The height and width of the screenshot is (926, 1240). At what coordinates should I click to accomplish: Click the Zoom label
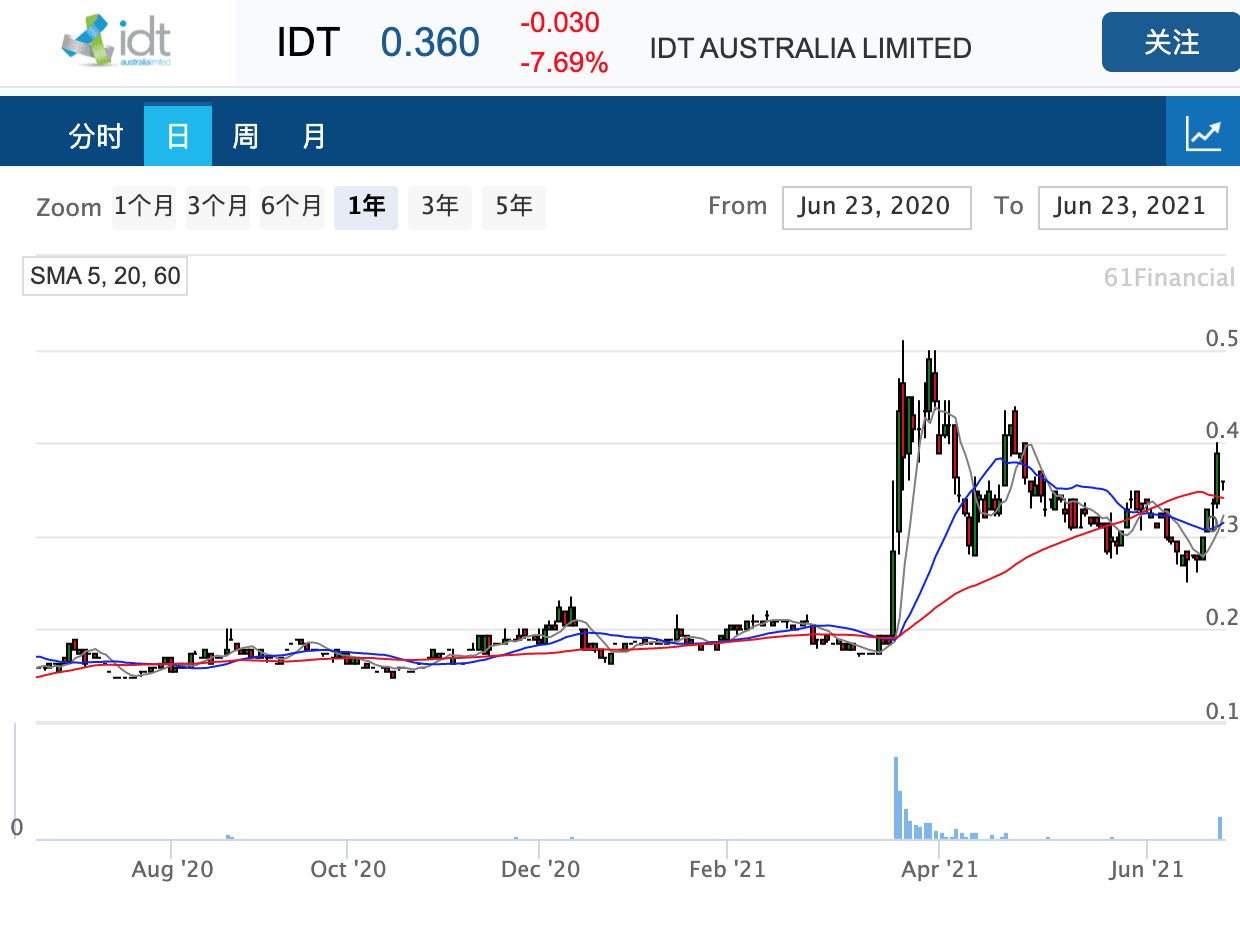pos(69,208)
